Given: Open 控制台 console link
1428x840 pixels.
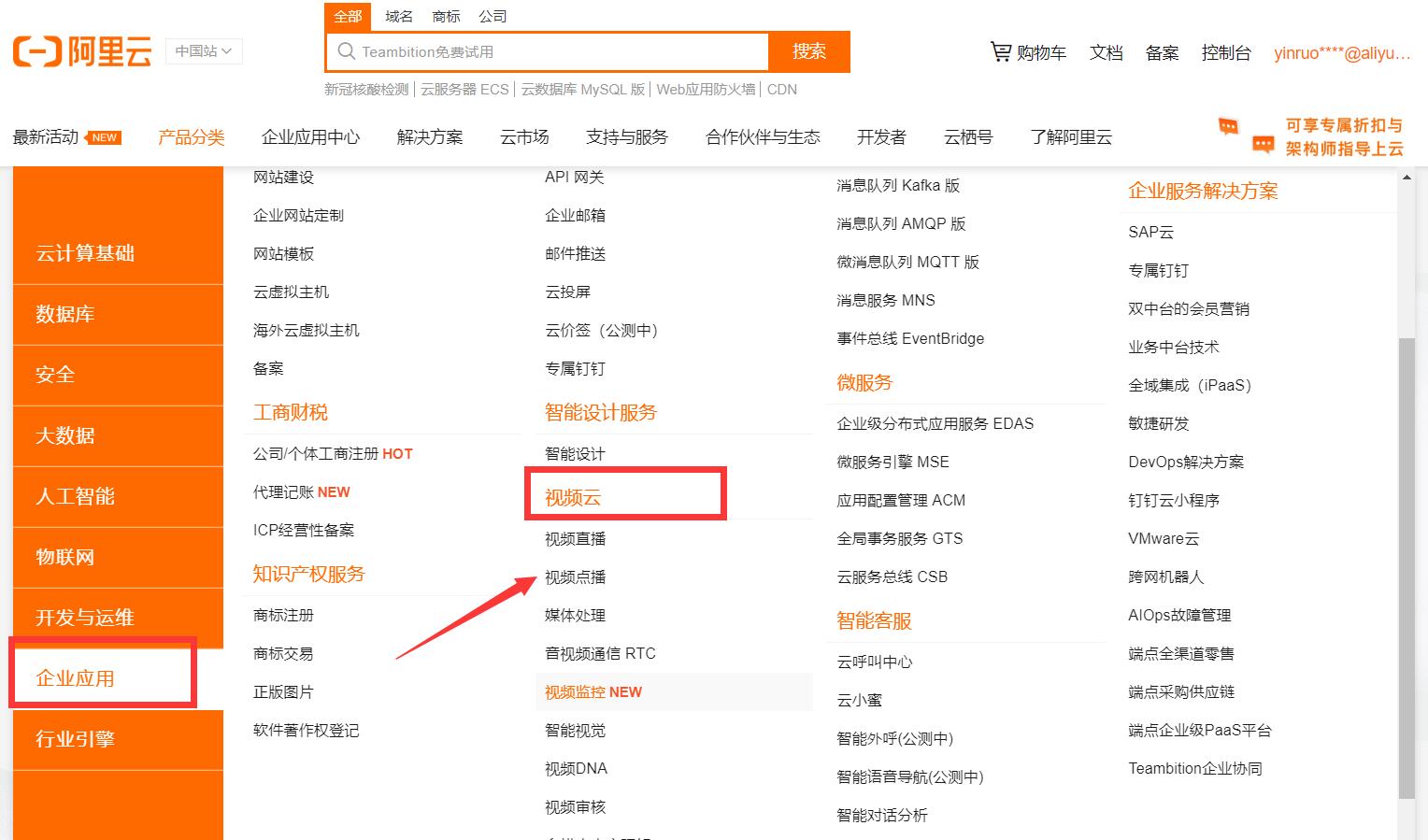Looking at the screenshot, I should pos(1226,52).
